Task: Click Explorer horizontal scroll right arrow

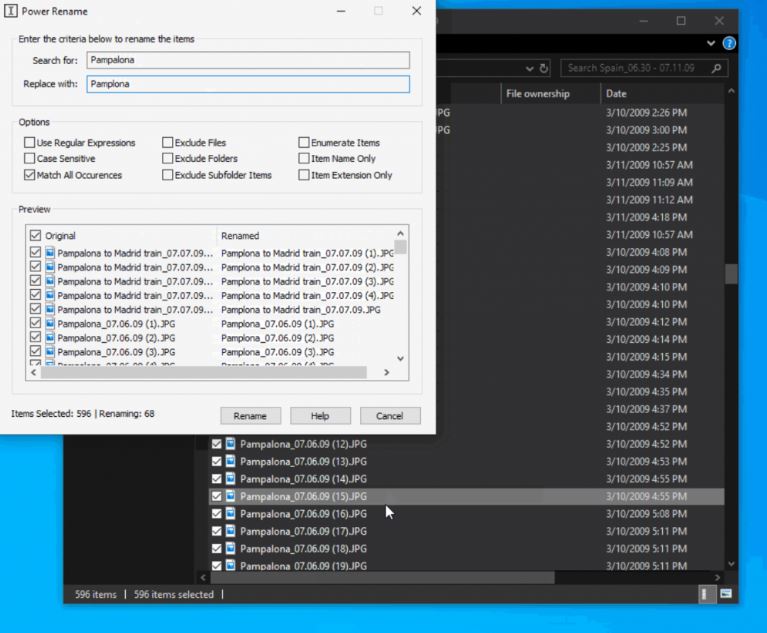Action: 717,578
